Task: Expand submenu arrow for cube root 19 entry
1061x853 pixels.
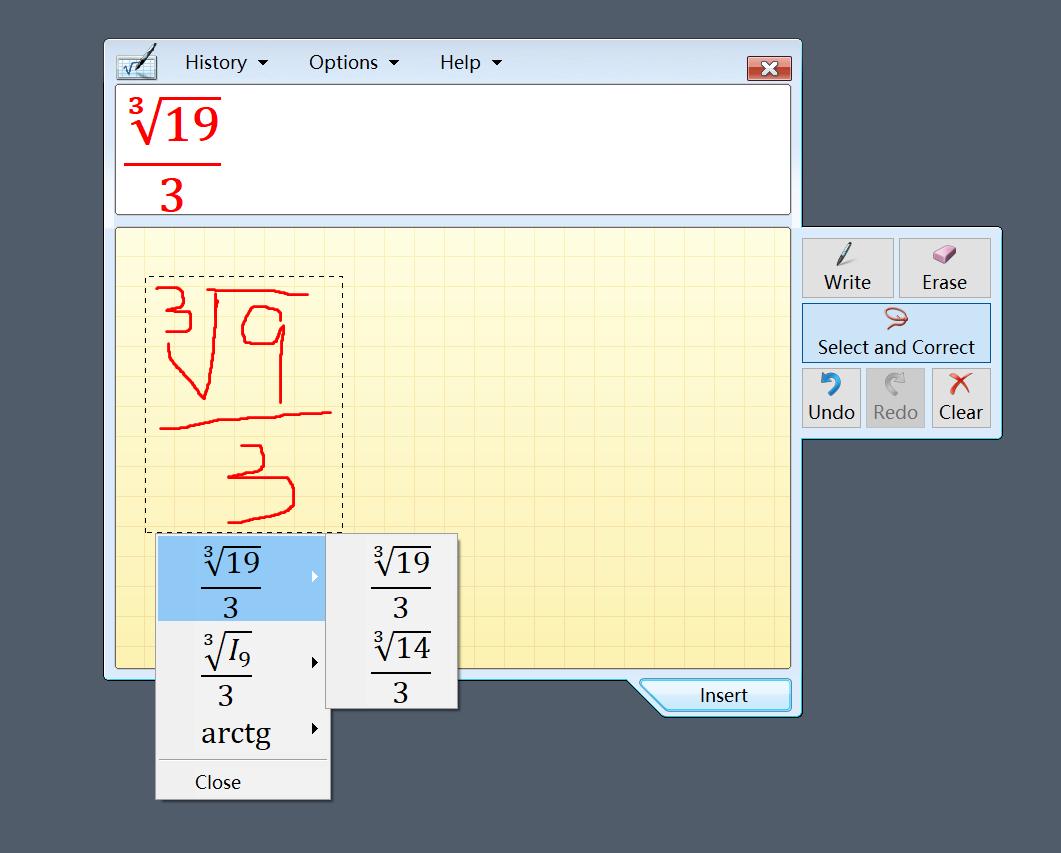Action: point(315,576)
